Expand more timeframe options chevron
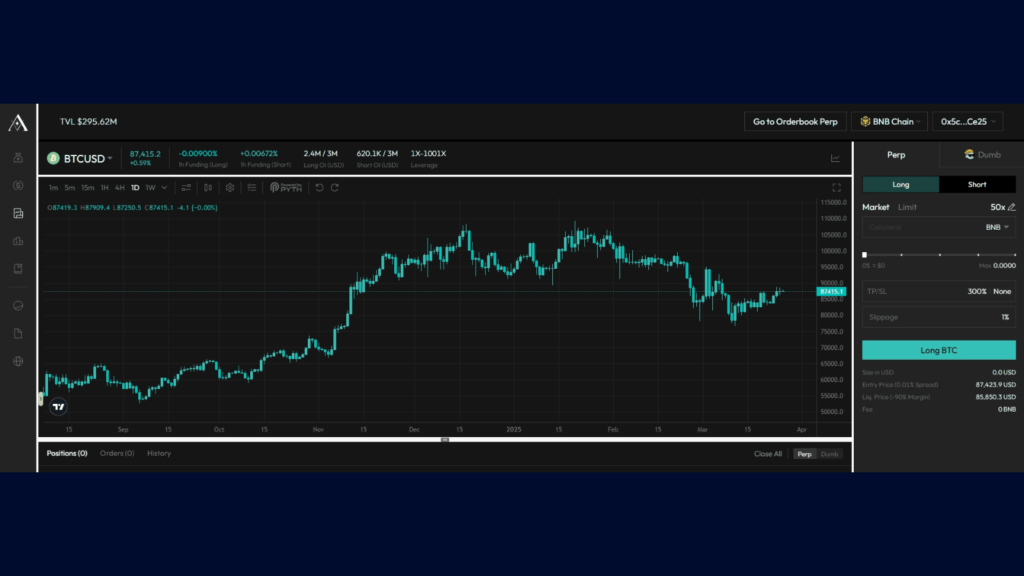Image resolution: width=1024 pixels, height=576 pixels. point(165,187)
